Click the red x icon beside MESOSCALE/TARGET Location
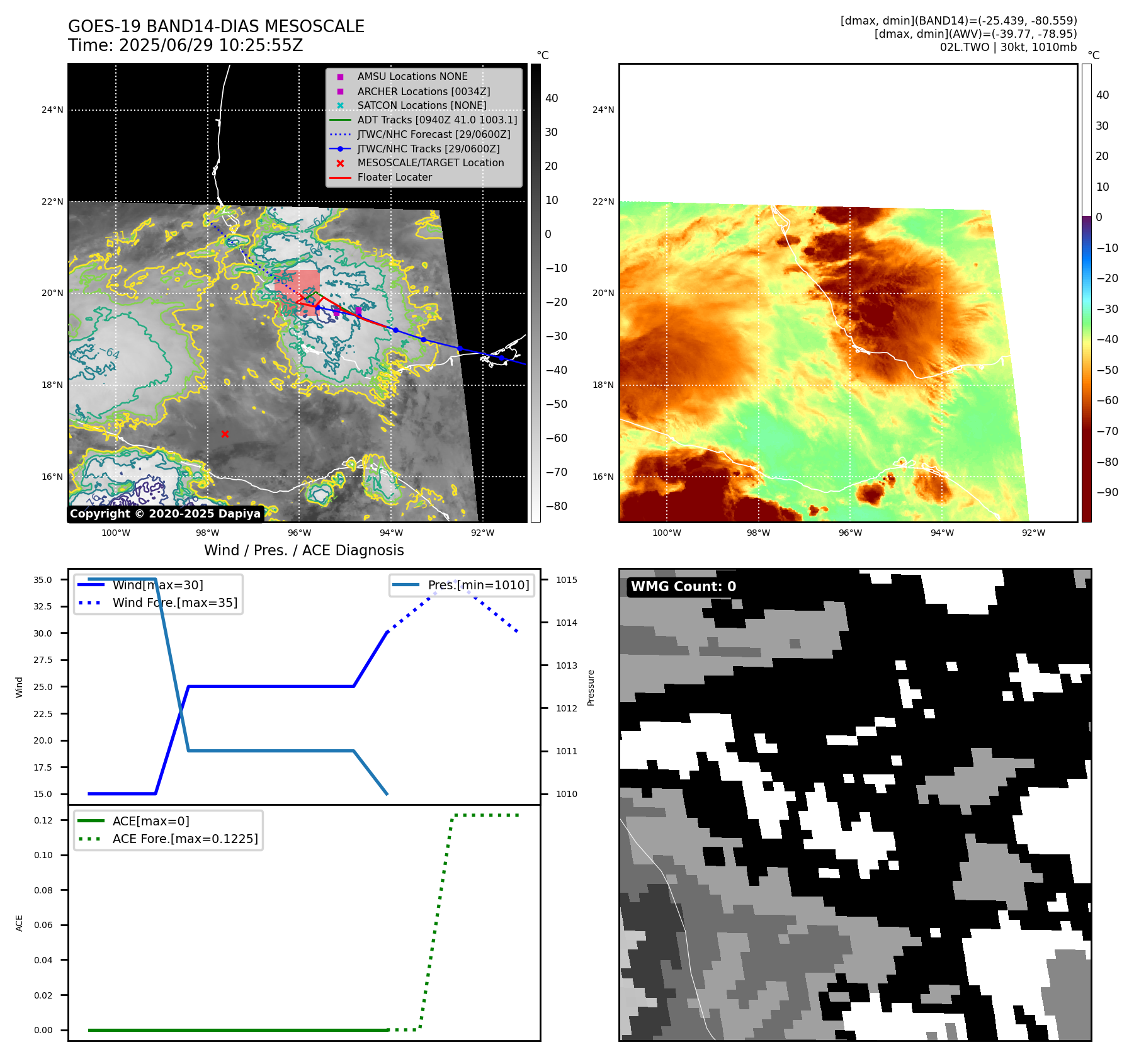Screen dimensions: 1134x1064 [340, 163]
